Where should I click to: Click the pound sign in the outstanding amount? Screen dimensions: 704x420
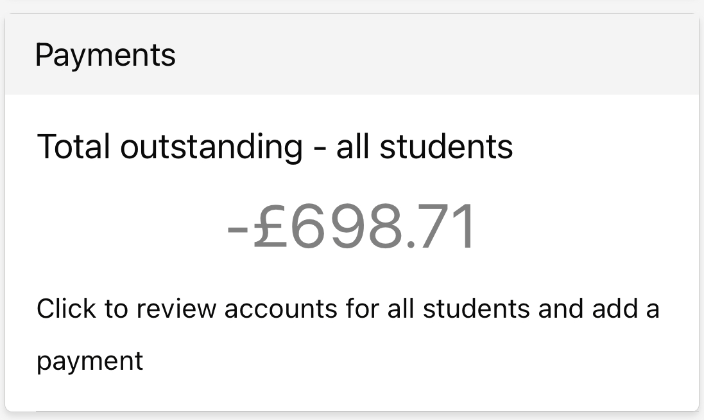click(x=273, y=227)
